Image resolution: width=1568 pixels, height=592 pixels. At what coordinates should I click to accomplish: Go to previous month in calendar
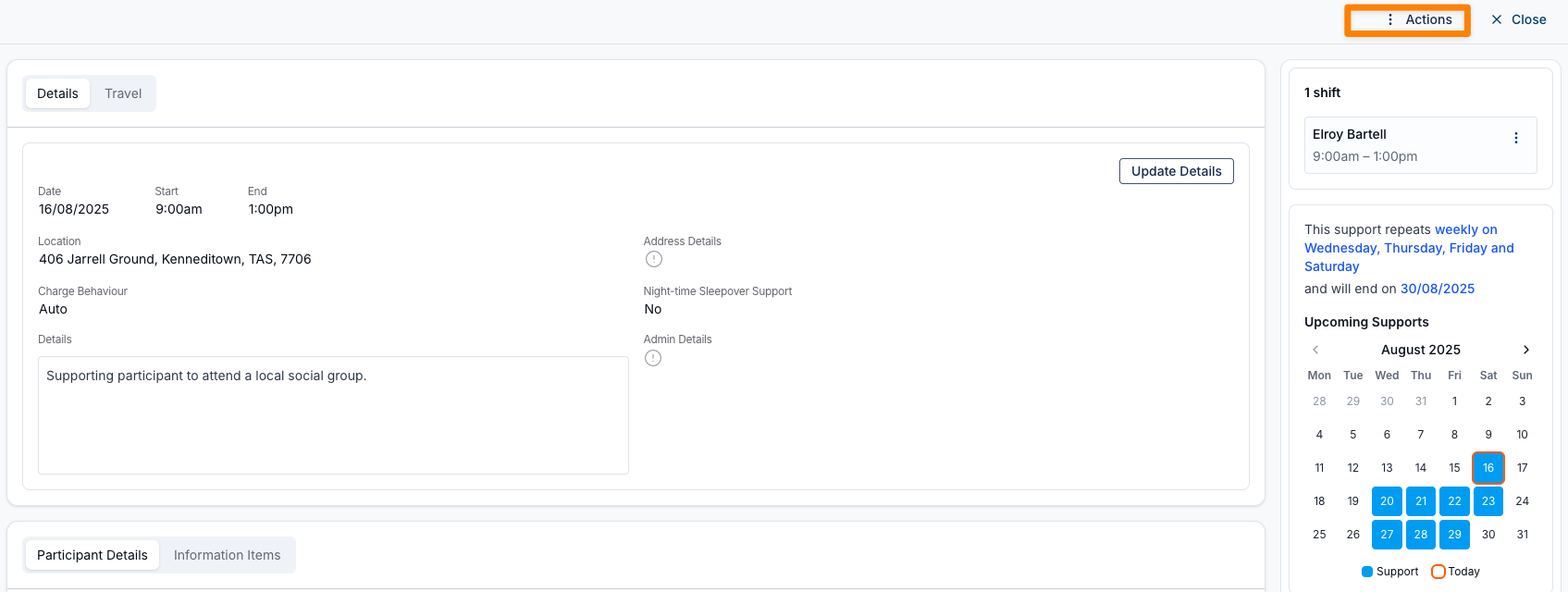tap(1315, 350)
